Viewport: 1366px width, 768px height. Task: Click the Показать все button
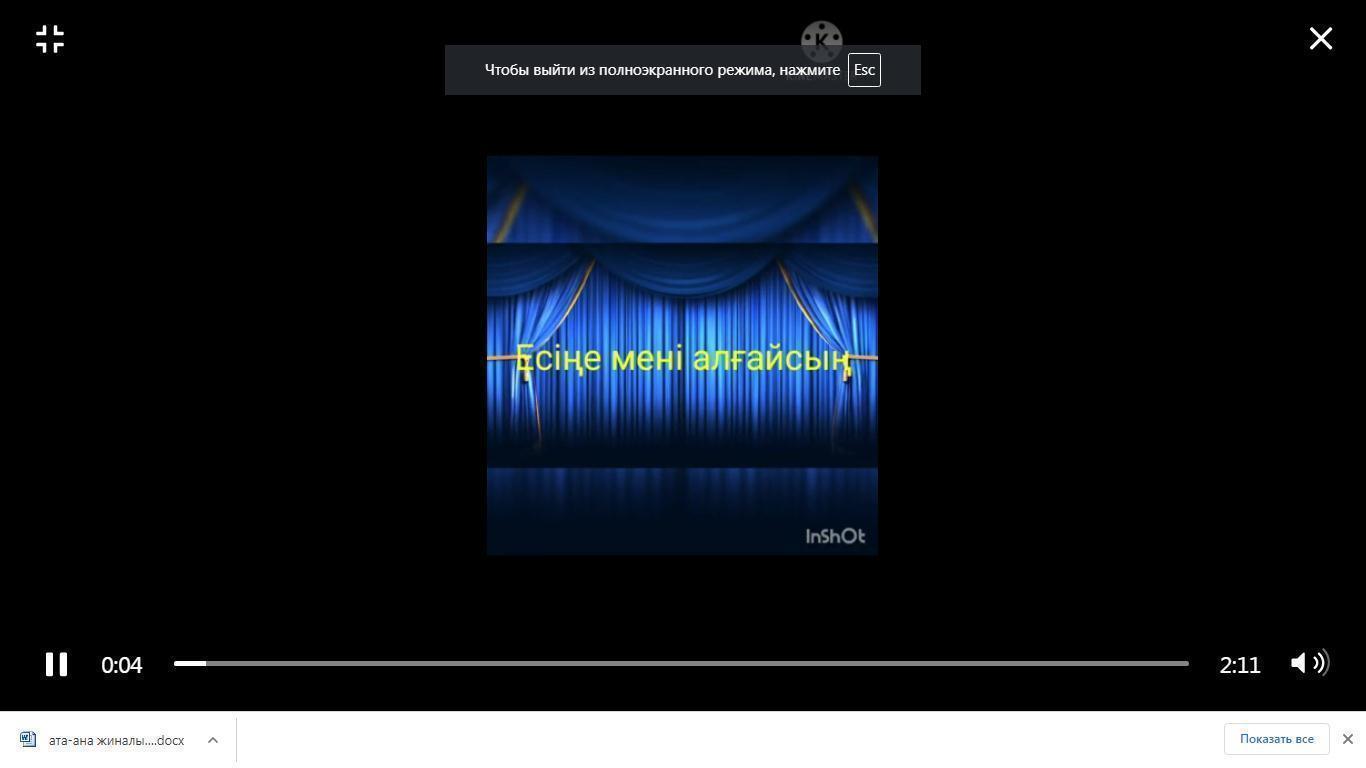click(1276, 739)
